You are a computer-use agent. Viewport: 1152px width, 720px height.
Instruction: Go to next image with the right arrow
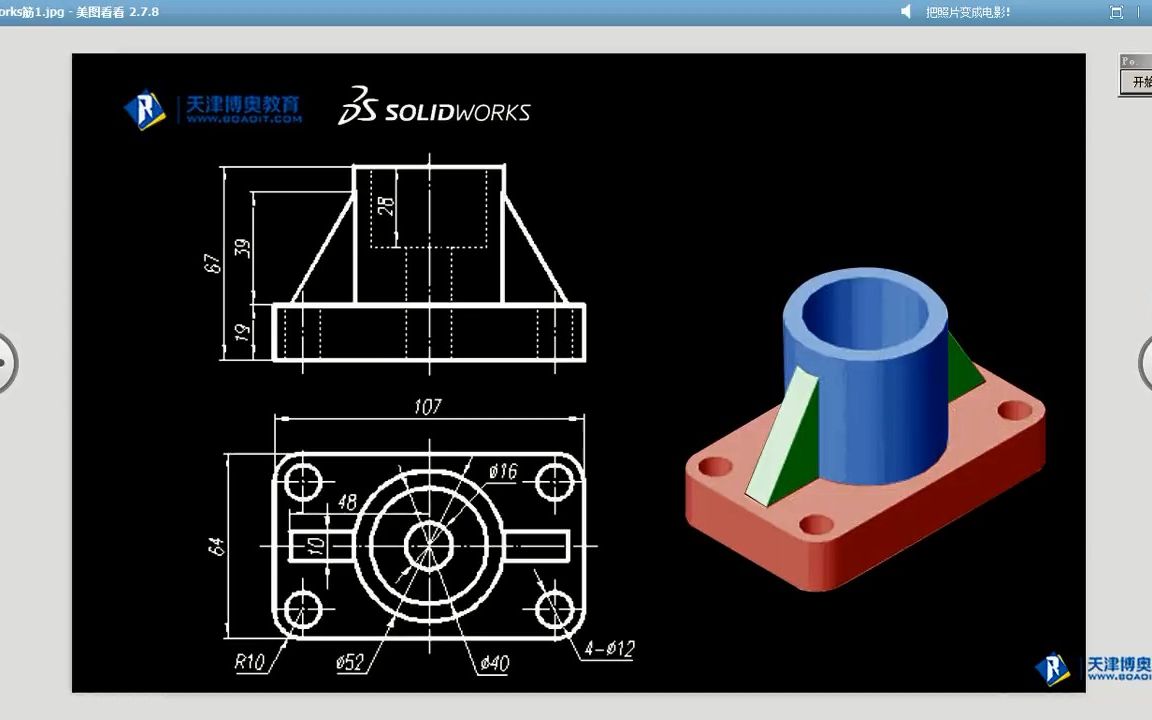pyautogui.click(x=1147, y=363)
